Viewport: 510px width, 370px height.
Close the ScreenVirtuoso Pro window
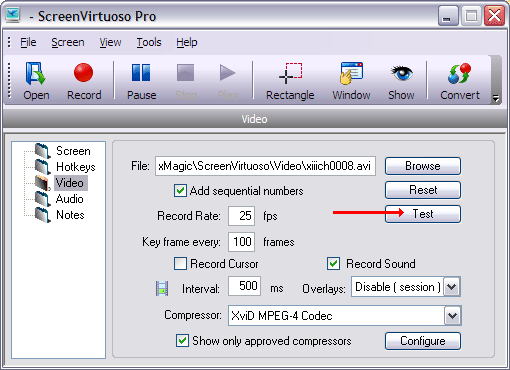pyautogui.click(x=494, y=16)
